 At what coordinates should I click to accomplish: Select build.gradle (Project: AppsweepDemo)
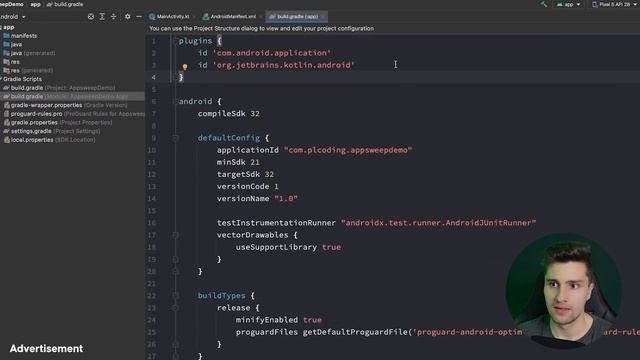click(59, 88)
